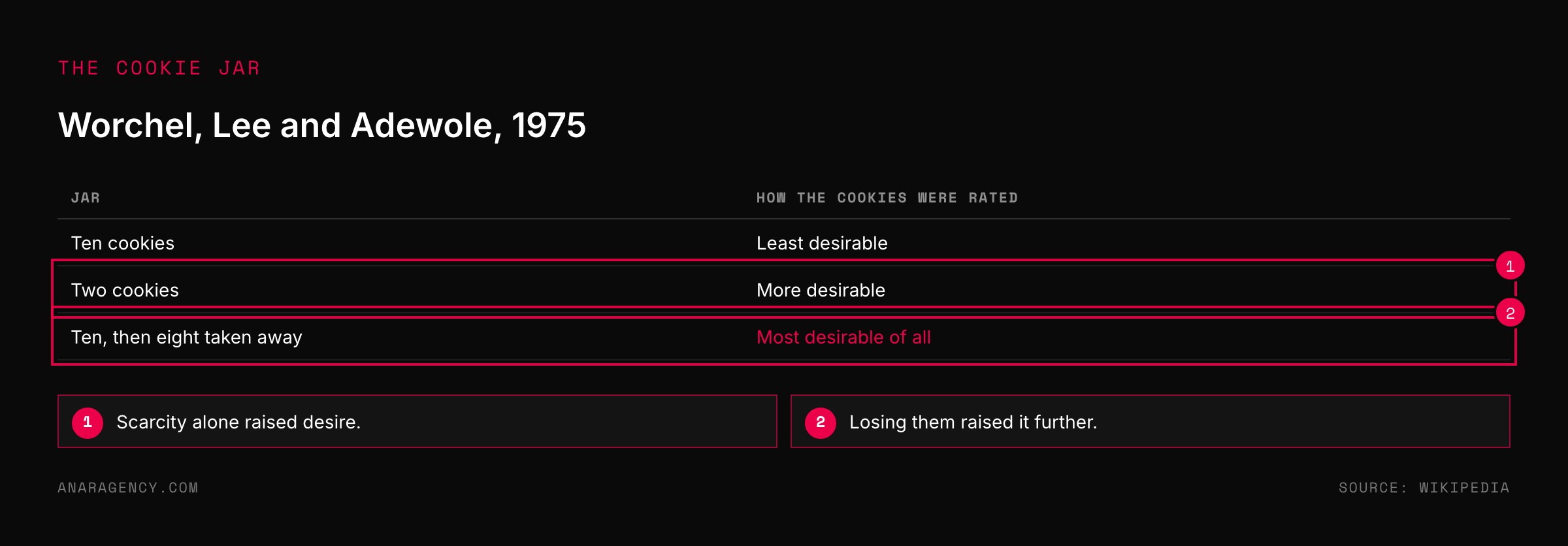Click the number 2 badge in the legend

(821, 423)
